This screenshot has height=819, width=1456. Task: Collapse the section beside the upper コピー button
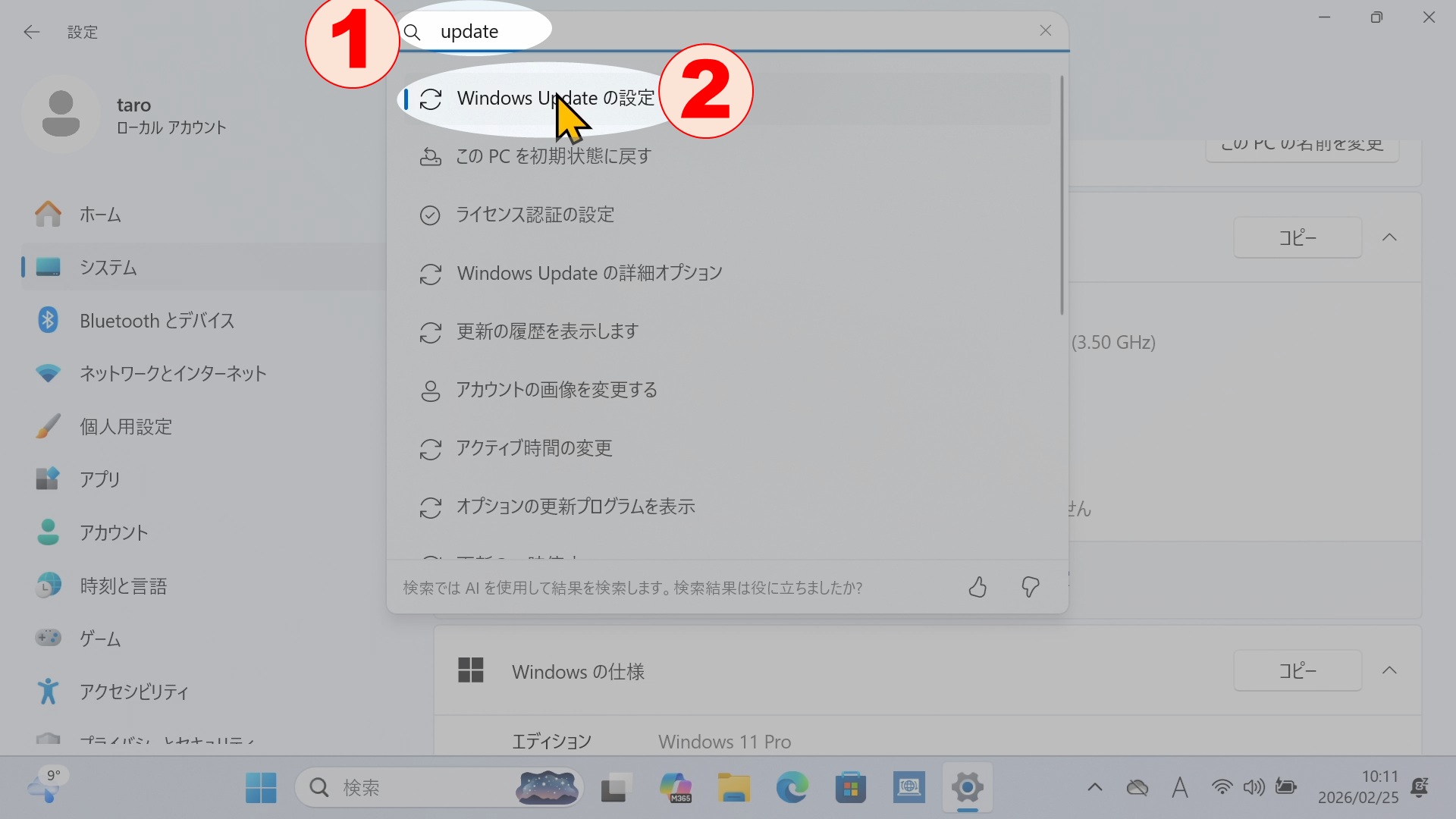coord(1390,237)
